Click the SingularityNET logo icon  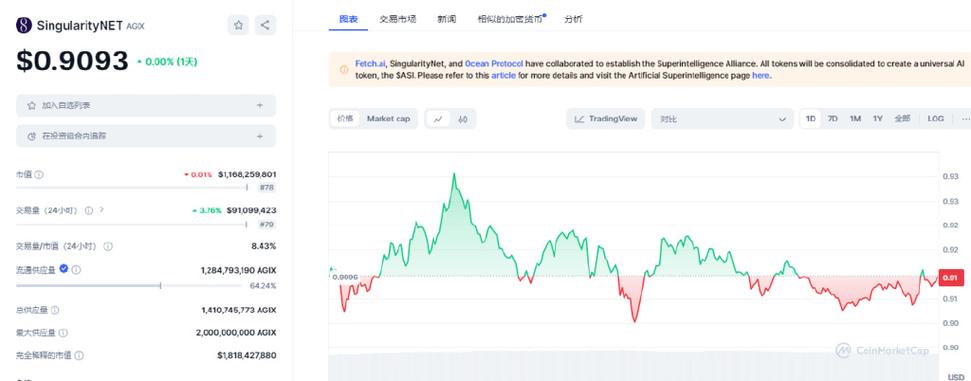pos(24,25)
